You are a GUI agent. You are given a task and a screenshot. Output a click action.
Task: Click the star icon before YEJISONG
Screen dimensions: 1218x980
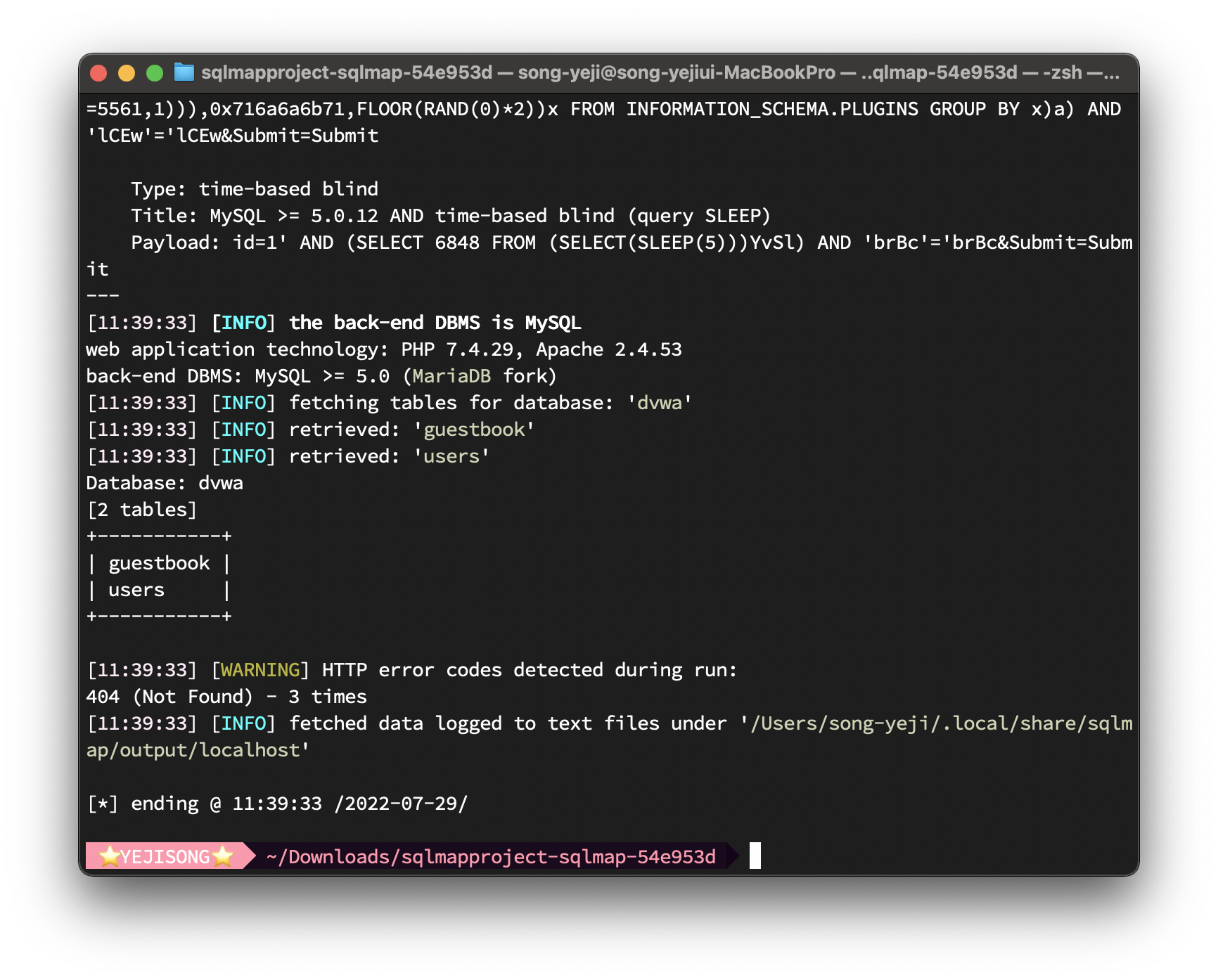point(110,856)
